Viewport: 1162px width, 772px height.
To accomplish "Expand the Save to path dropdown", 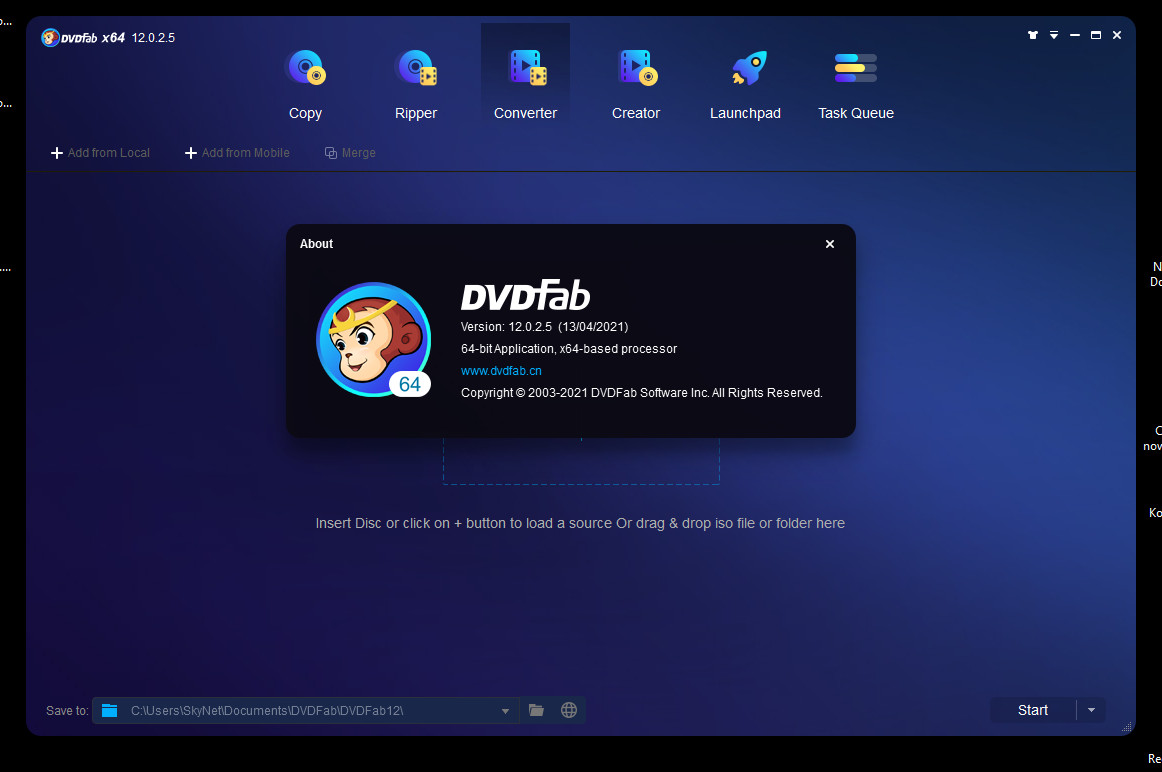I will pyautogui.click(x=505, y=711).
